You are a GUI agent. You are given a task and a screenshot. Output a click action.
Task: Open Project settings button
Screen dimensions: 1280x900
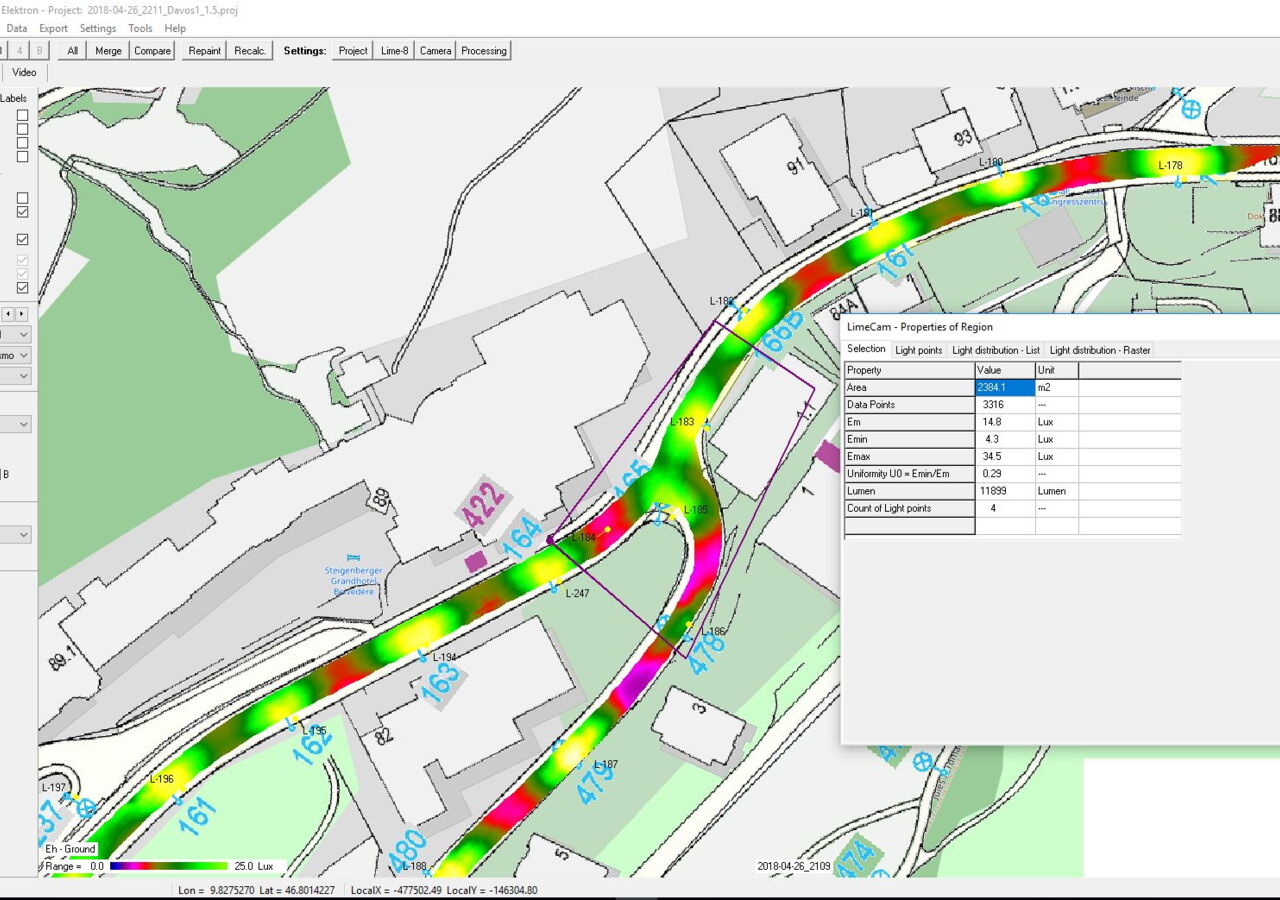pos(353,51)
